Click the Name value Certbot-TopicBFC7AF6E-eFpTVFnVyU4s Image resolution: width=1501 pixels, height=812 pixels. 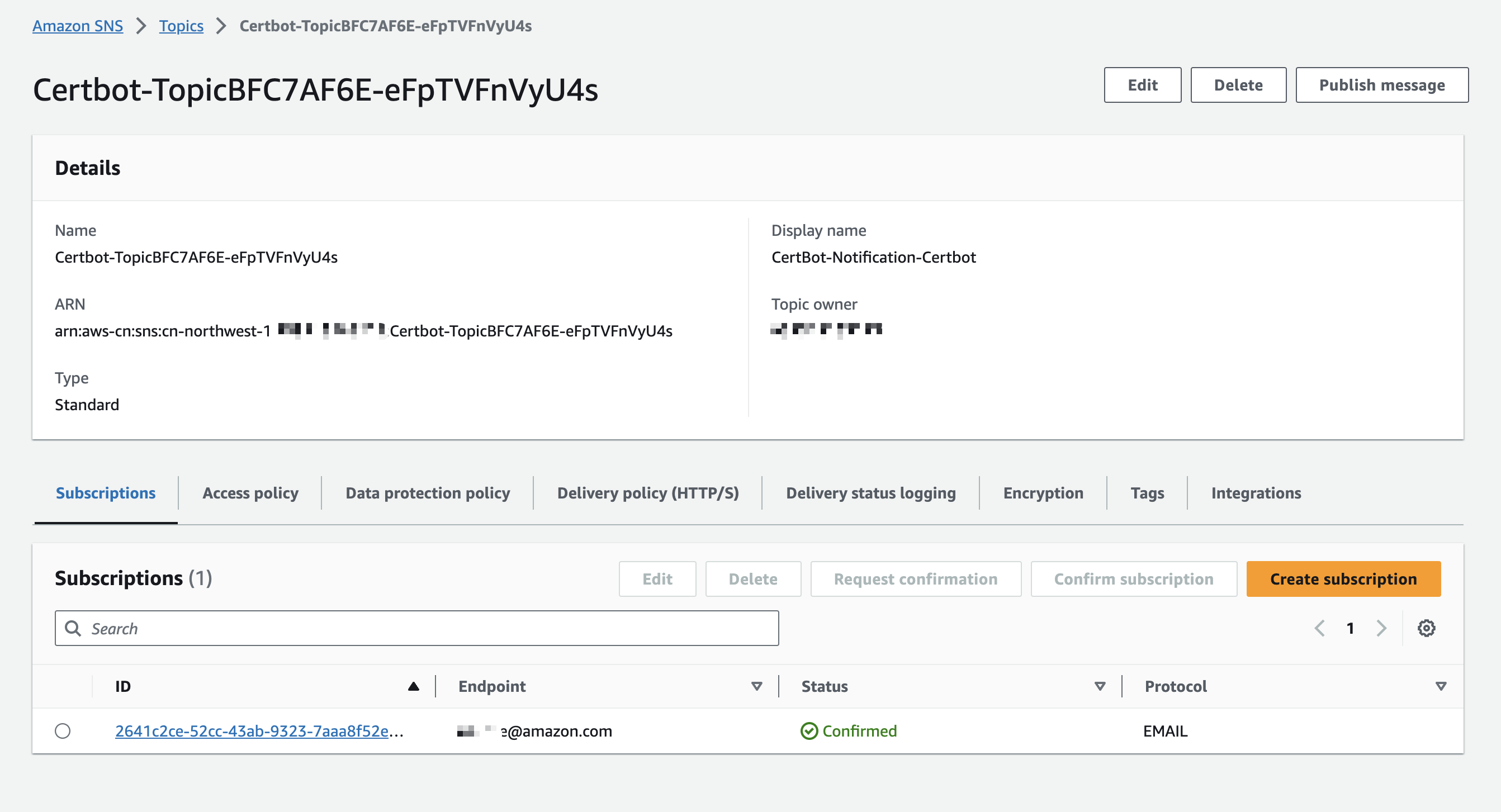(196, 257)
